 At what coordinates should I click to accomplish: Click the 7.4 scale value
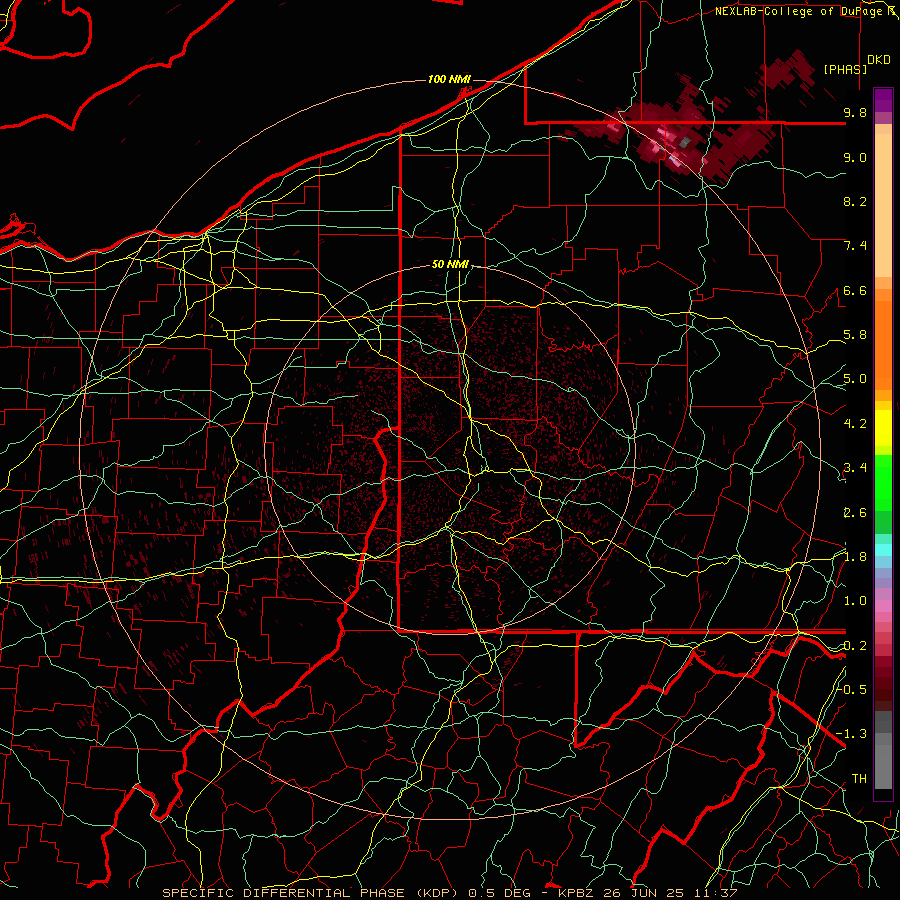click(x=855, y=246)
